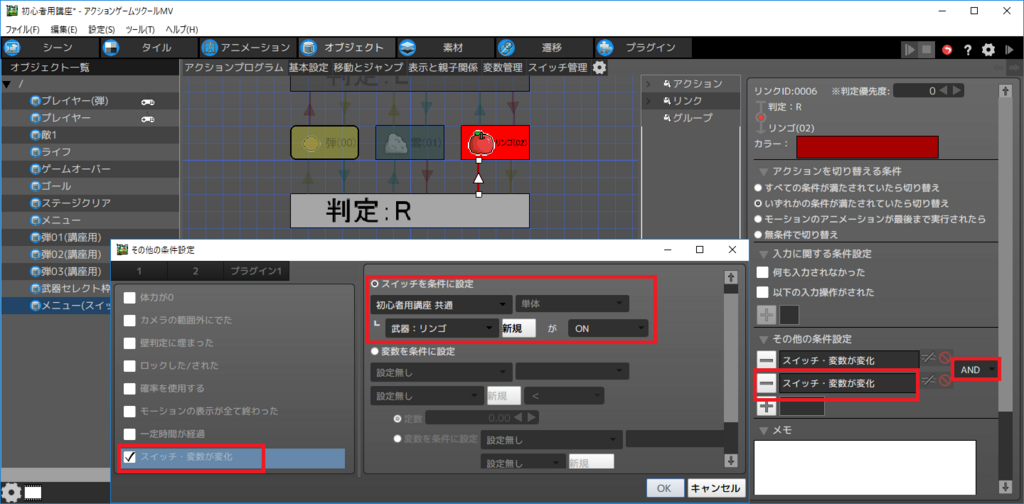
Task: Click the gear icon below the object list
Action: click(x=11, y=492)
